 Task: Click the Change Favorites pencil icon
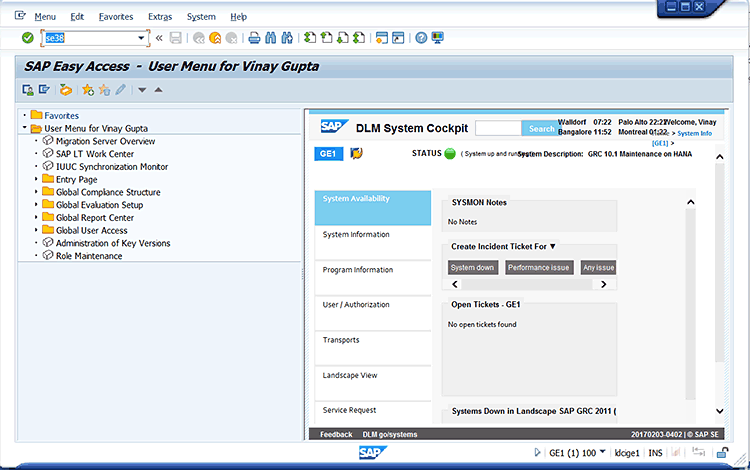(121, 89)
